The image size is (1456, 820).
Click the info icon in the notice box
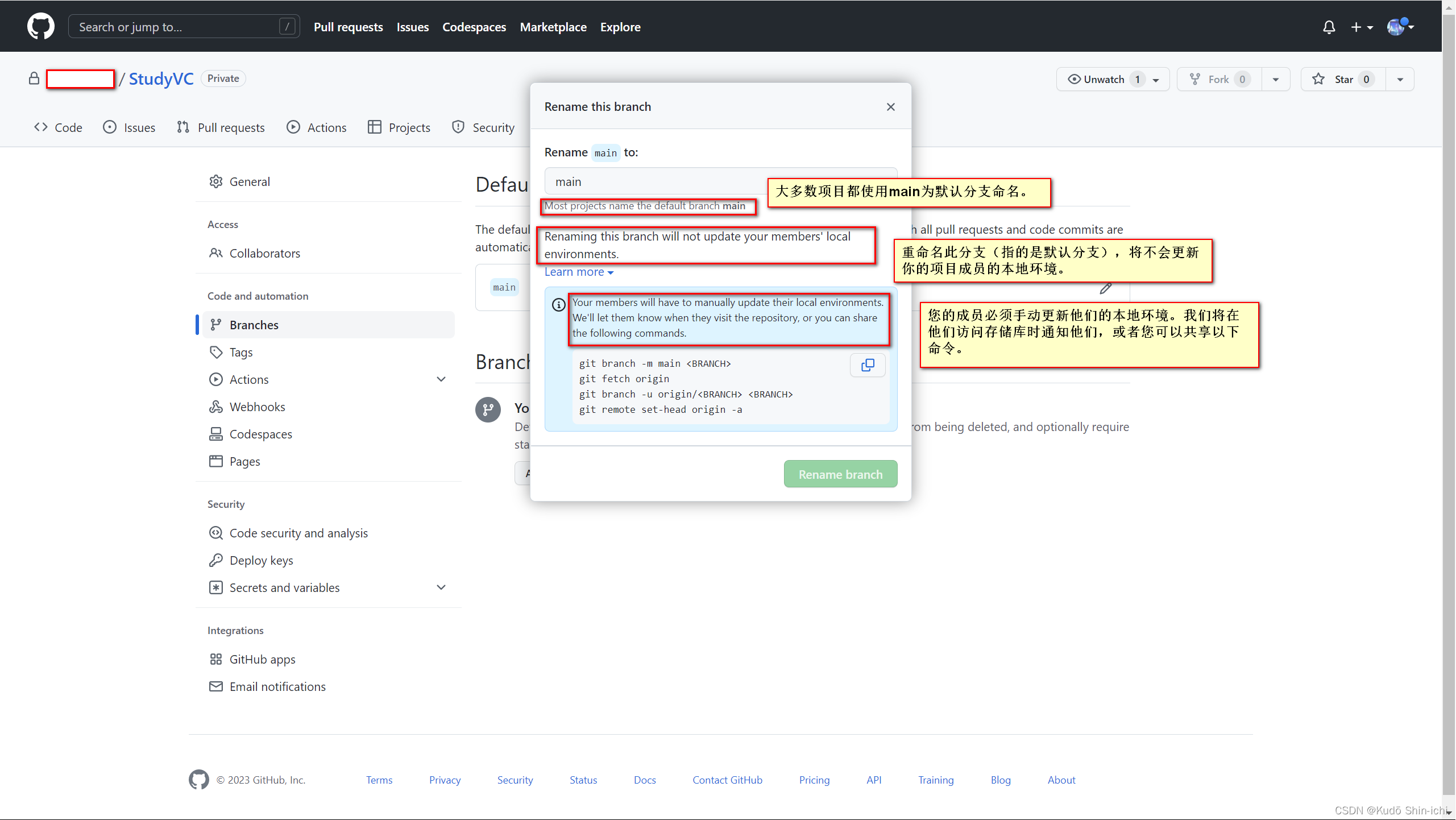coord(558,305)
